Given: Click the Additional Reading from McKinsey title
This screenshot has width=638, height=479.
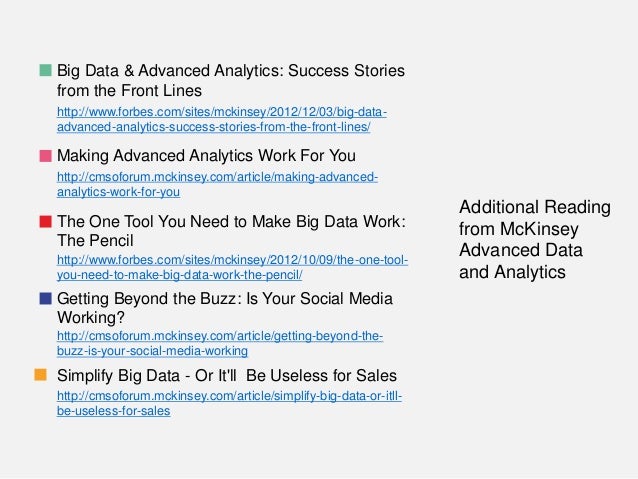Looking at the screenshot, I should click(x=535, y=239).
